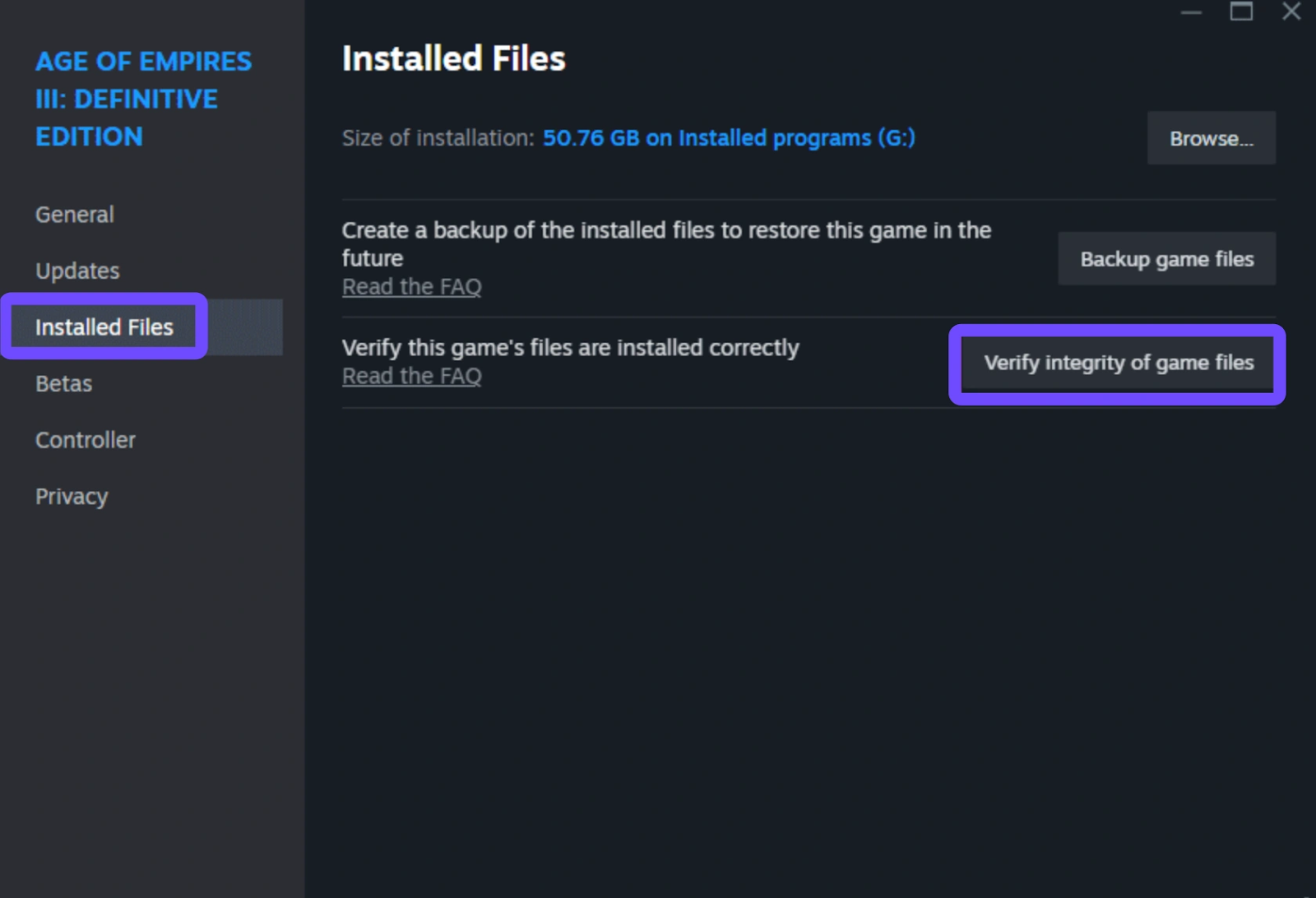Maximize the properties window
This screenshot has height=898, width=1316.
point(1241,12)
